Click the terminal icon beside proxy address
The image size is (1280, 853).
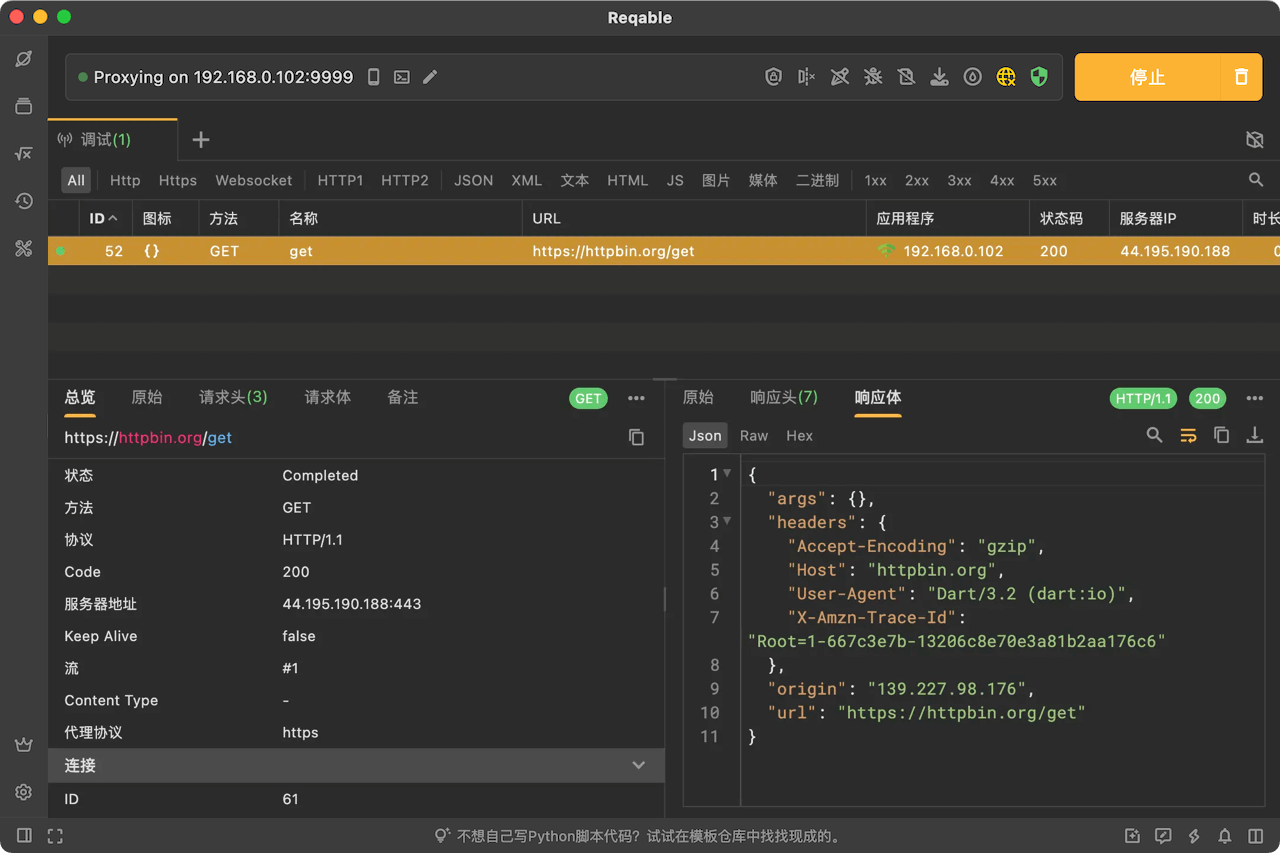pyautogui.click(x=402, y=77)
